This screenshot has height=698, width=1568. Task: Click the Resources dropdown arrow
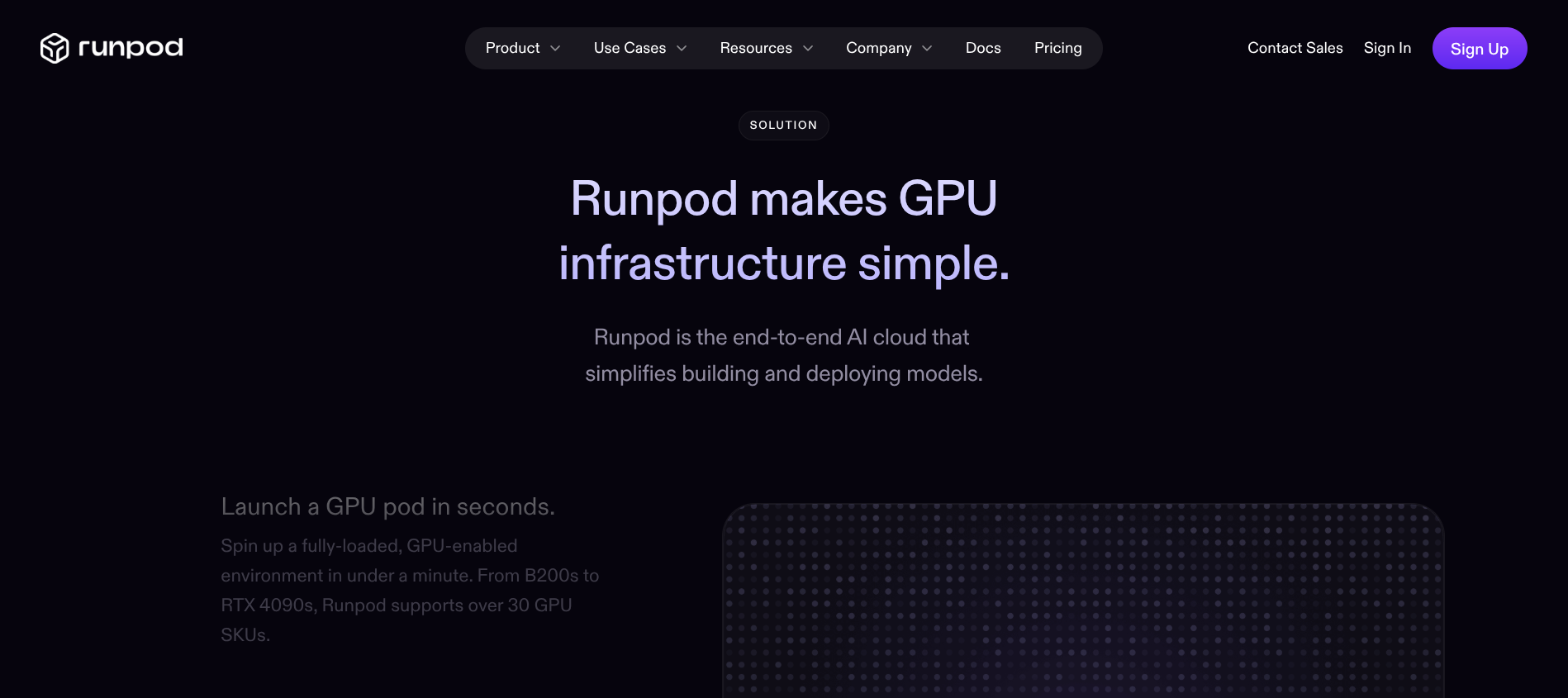point(808,49)
